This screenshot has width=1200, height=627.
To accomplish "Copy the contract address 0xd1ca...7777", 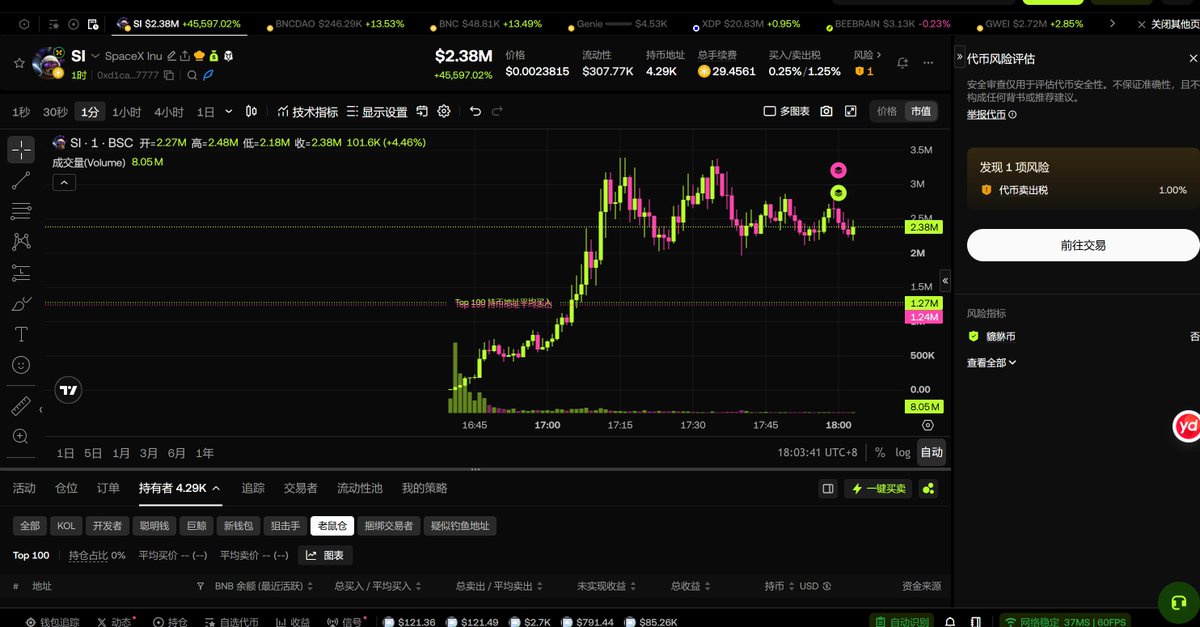I will tap(168, 75).
